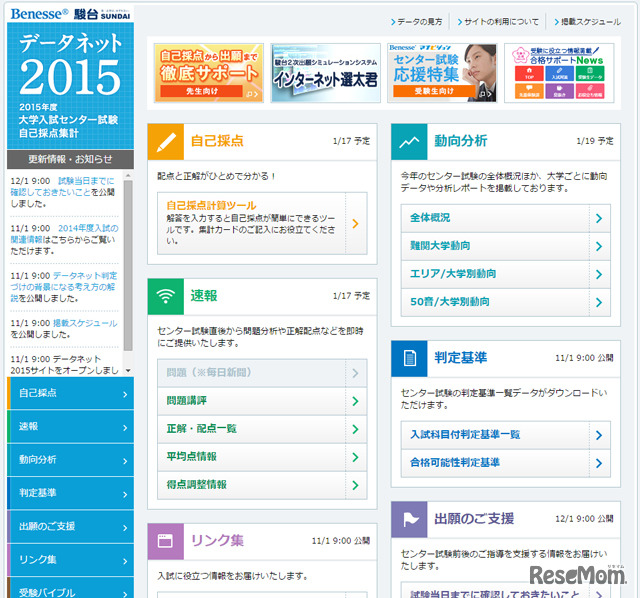The height and width of the screenshot is (598, 640).
Task: Open the データの見方 link
Action: coord(416,22)
